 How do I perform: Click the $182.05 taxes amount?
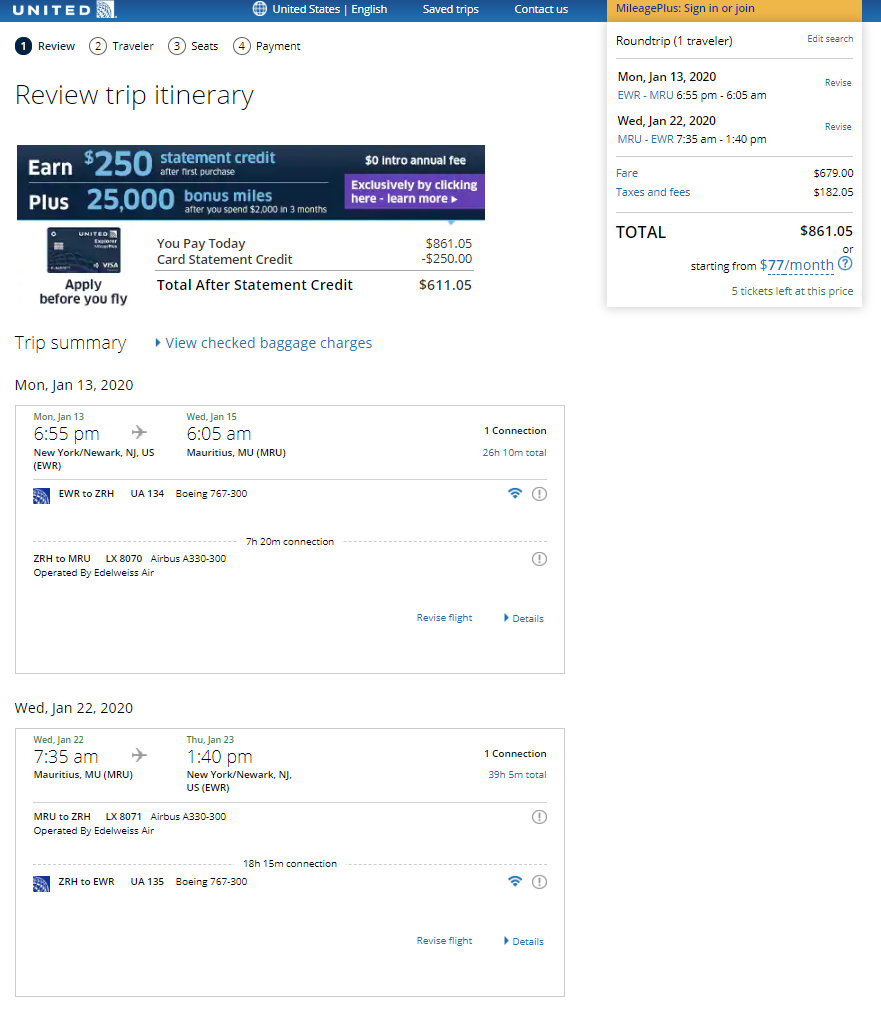click(833, 192)
